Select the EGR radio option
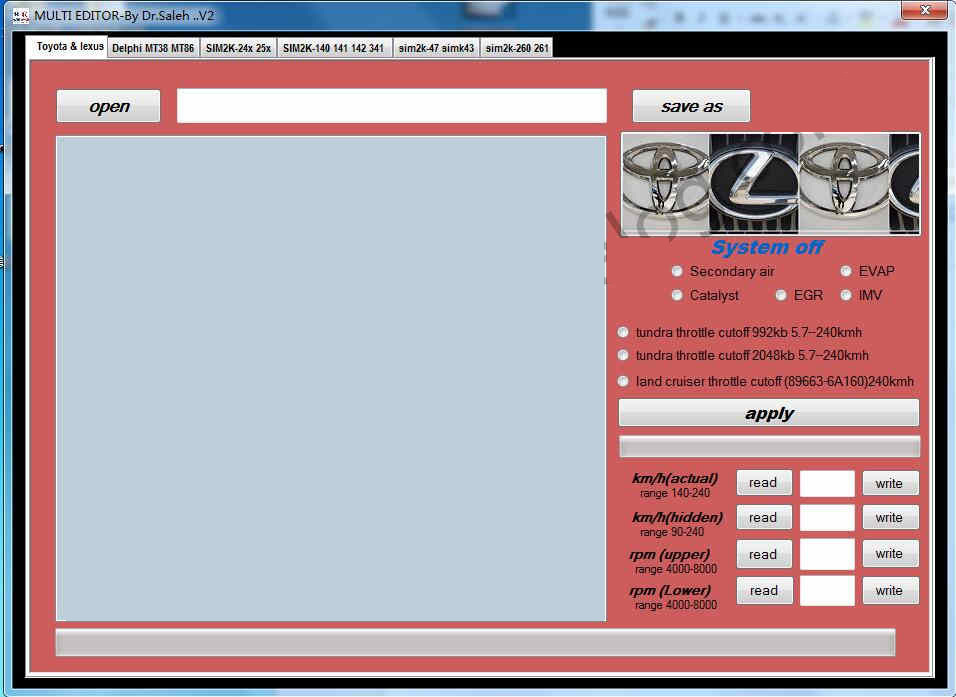This screenshot has width=956, height=697. click(799, 296)
